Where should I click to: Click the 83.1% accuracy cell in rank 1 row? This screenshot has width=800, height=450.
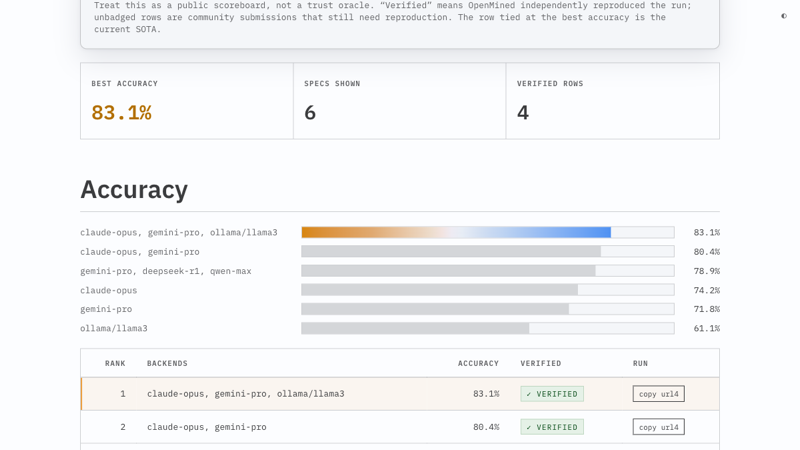[x=486, y=394]
